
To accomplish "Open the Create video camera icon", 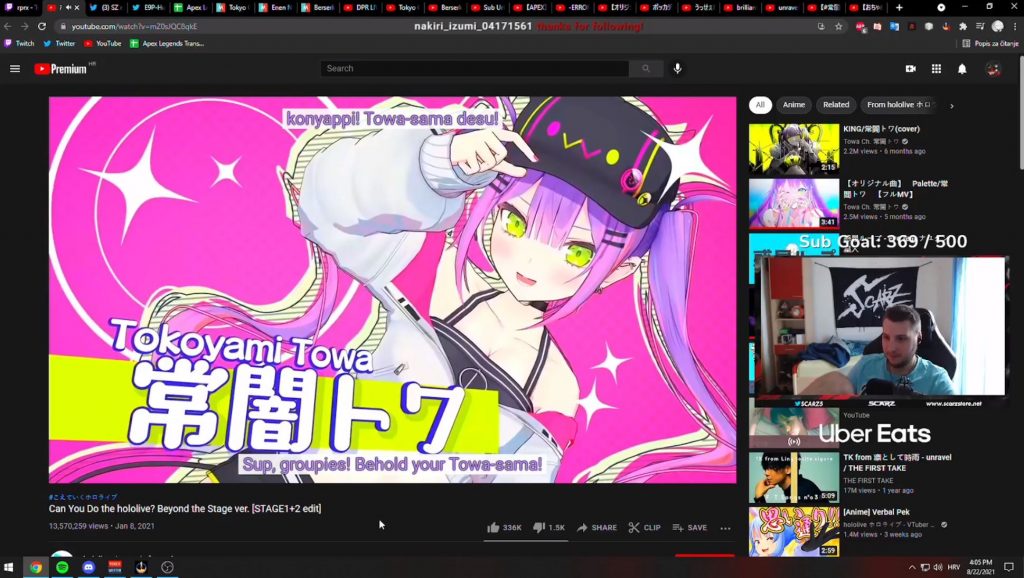I will point(910,69).
